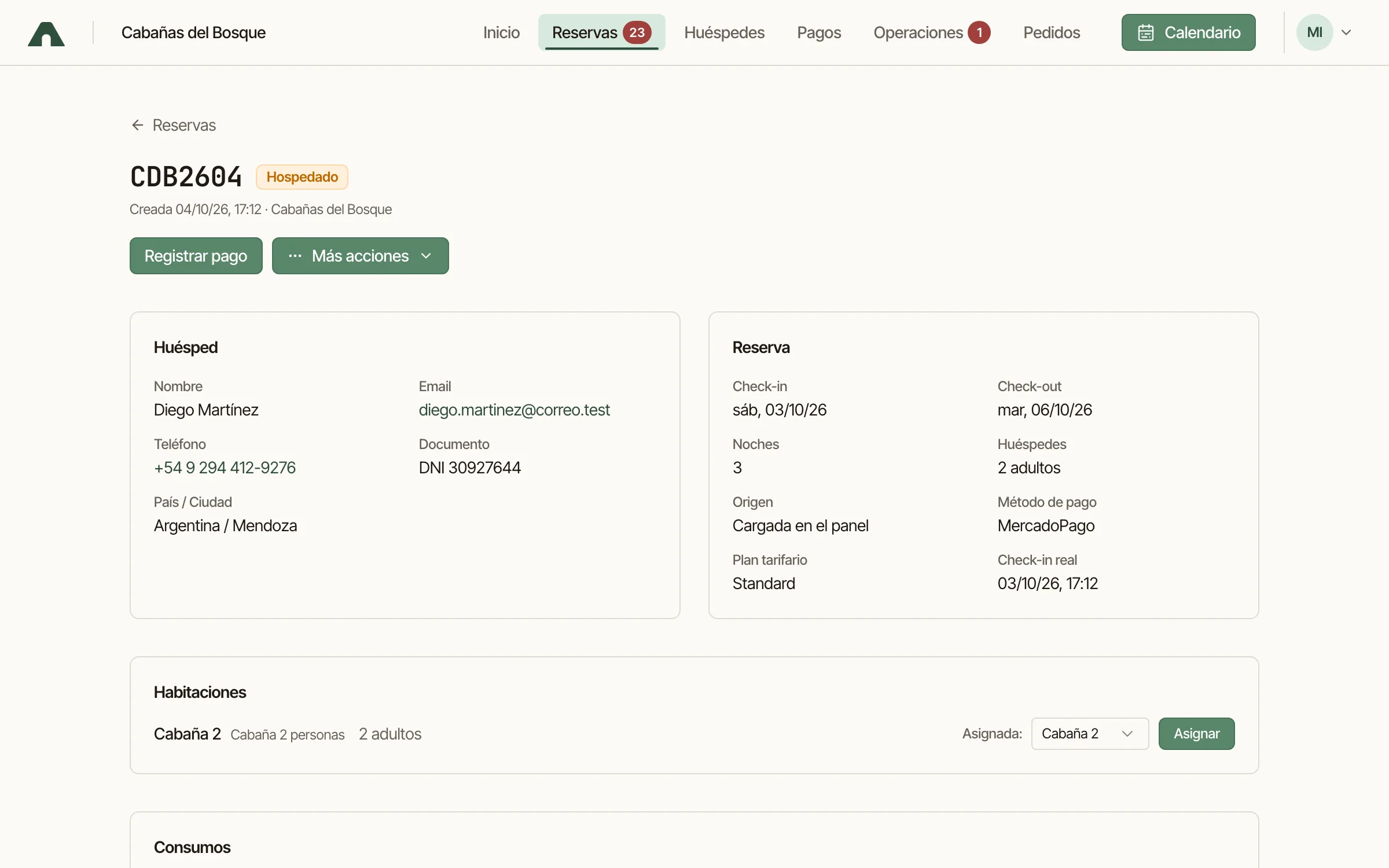
Task: Click the three-dots icon in Más acciones
Action: [295, 256]
